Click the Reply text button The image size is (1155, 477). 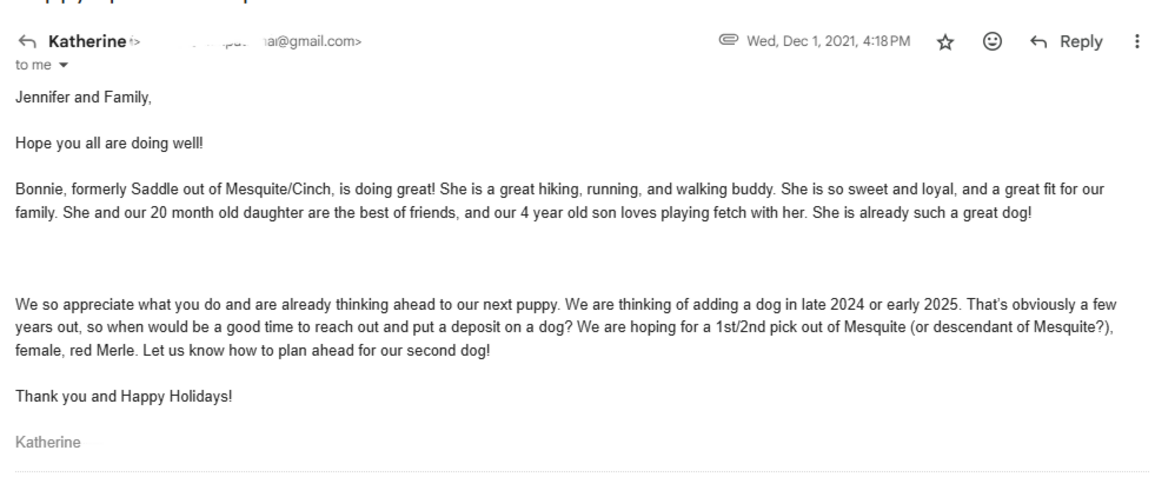point(1081,42)
